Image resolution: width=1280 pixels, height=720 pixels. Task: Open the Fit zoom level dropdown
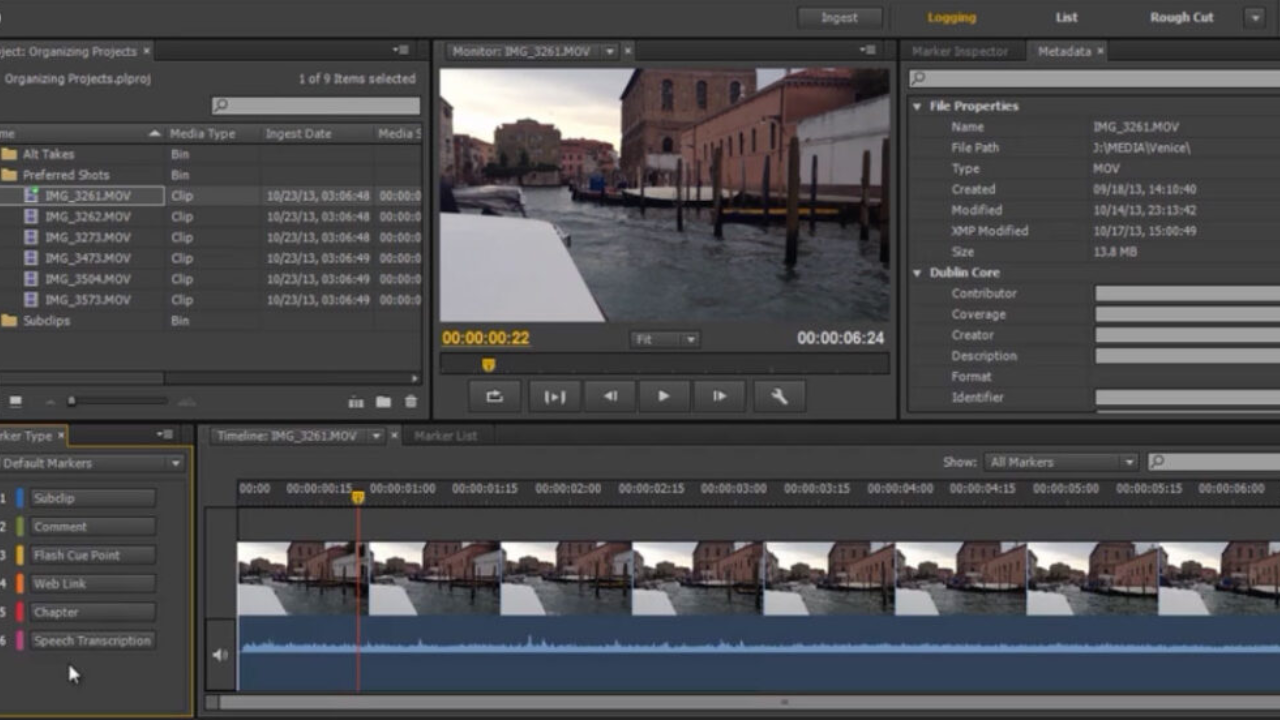[664, 340]
